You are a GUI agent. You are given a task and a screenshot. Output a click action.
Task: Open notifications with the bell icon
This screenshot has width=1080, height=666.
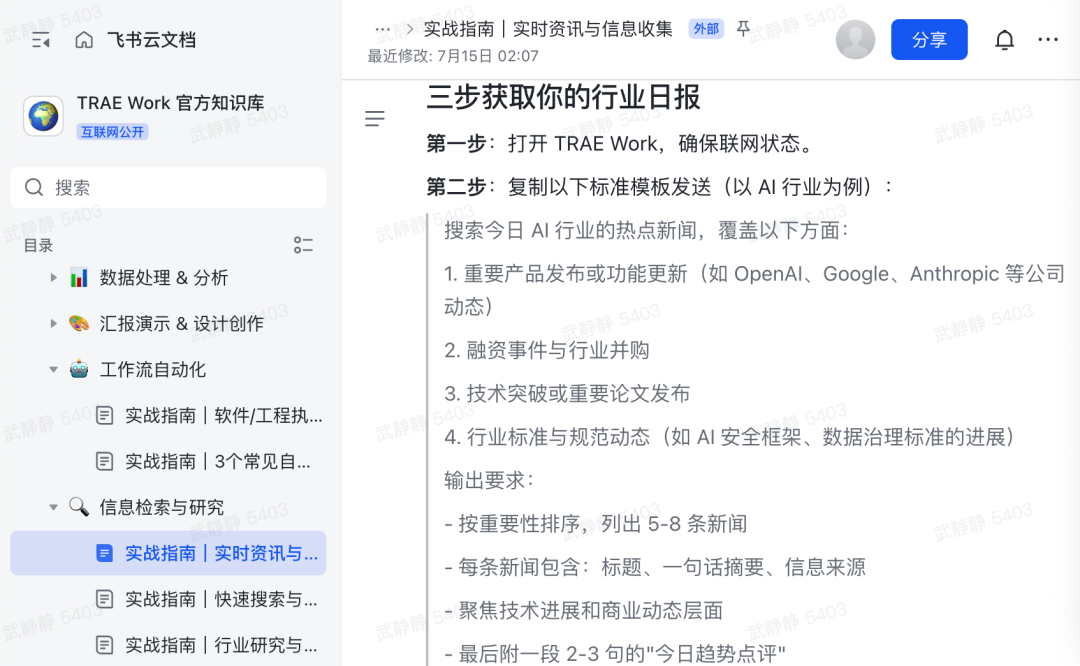[x=1004, y=40]
